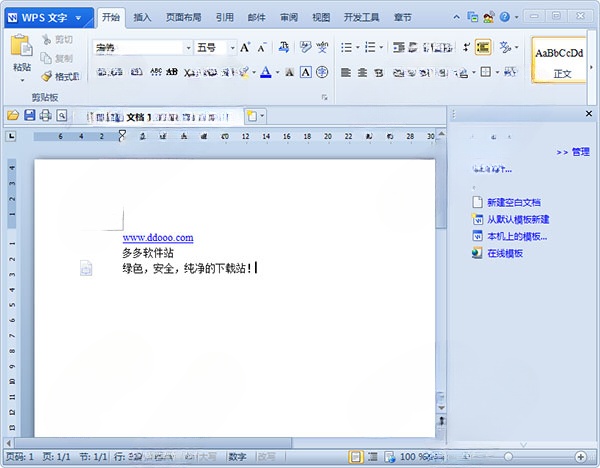Viewport: 600px width, 468px height.
Task: Expand the styles gallery arrow
Action: click(591, 67)
